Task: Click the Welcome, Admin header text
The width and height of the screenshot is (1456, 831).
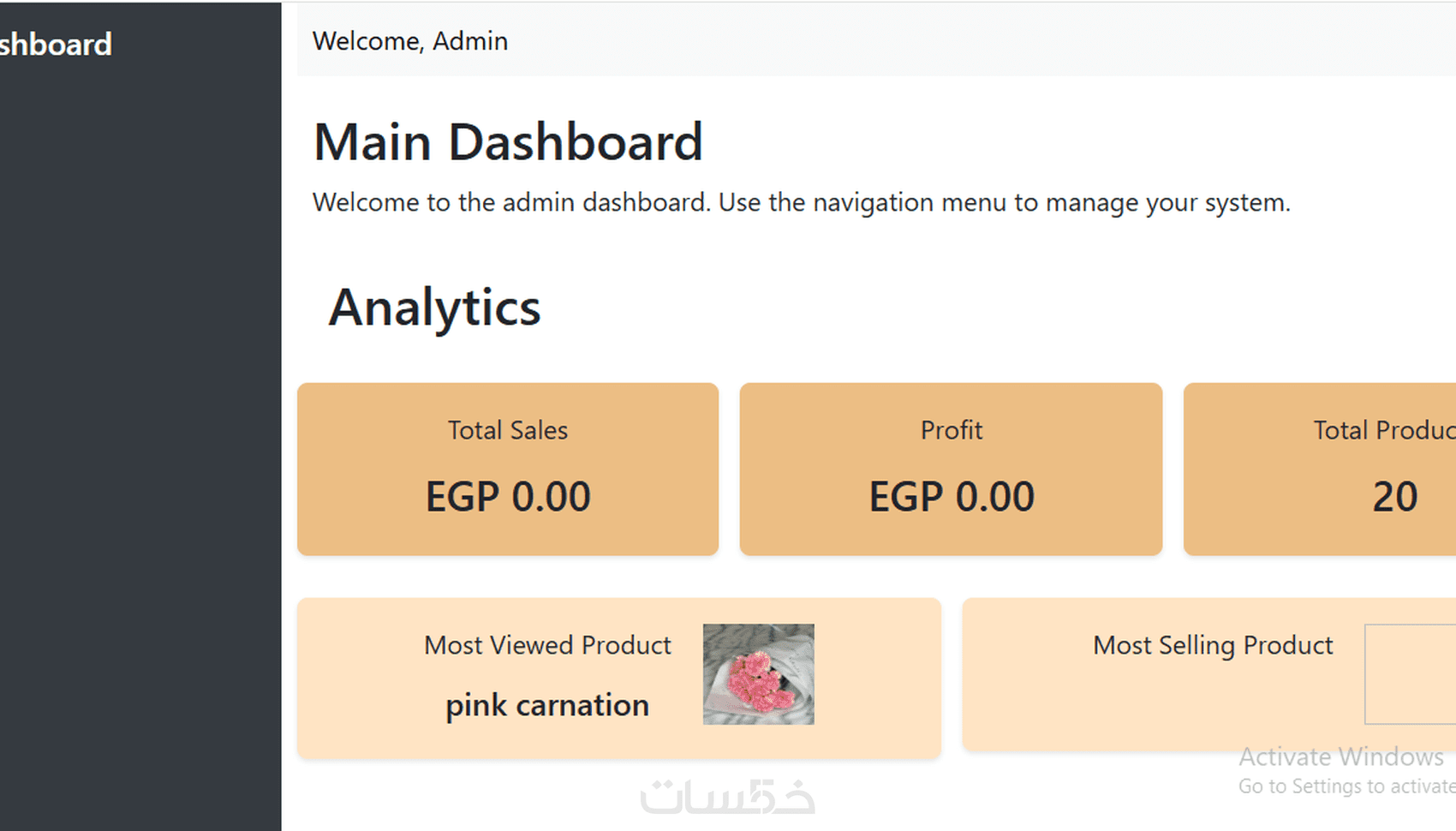Action: tap(410, 41)
